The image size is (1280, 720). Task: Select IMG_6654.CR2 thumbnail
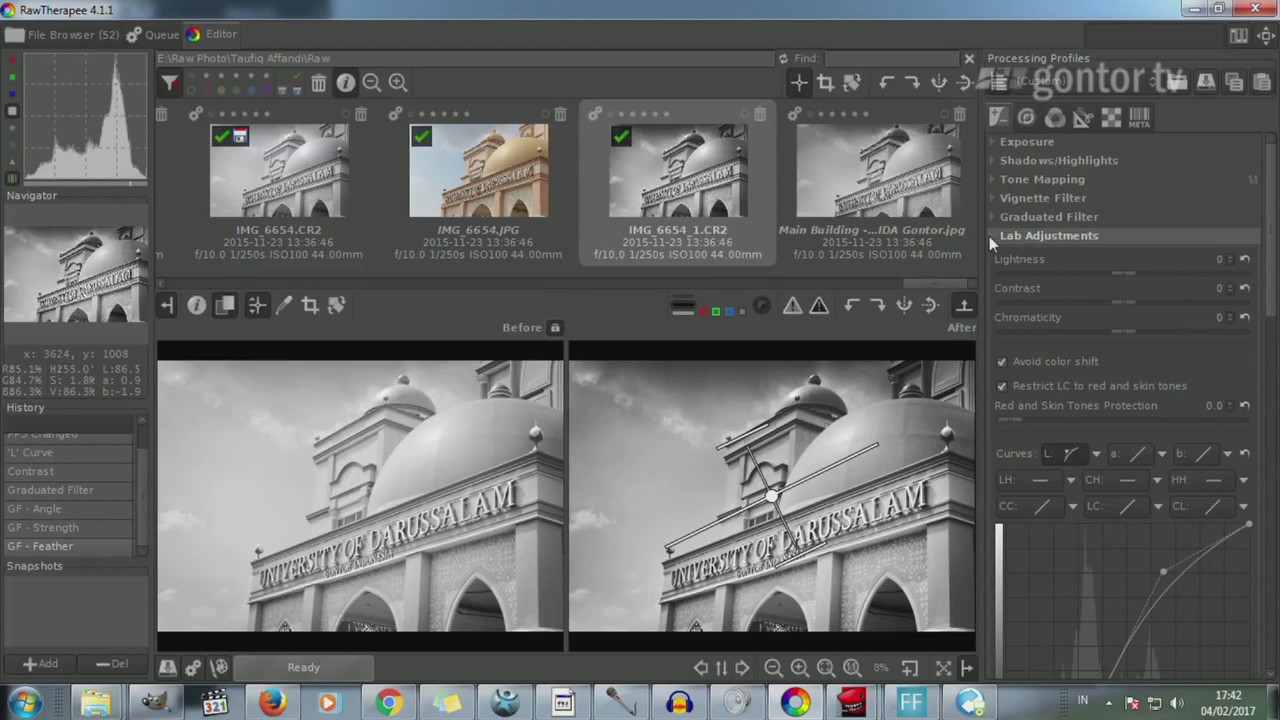click(x=278, y=171)
